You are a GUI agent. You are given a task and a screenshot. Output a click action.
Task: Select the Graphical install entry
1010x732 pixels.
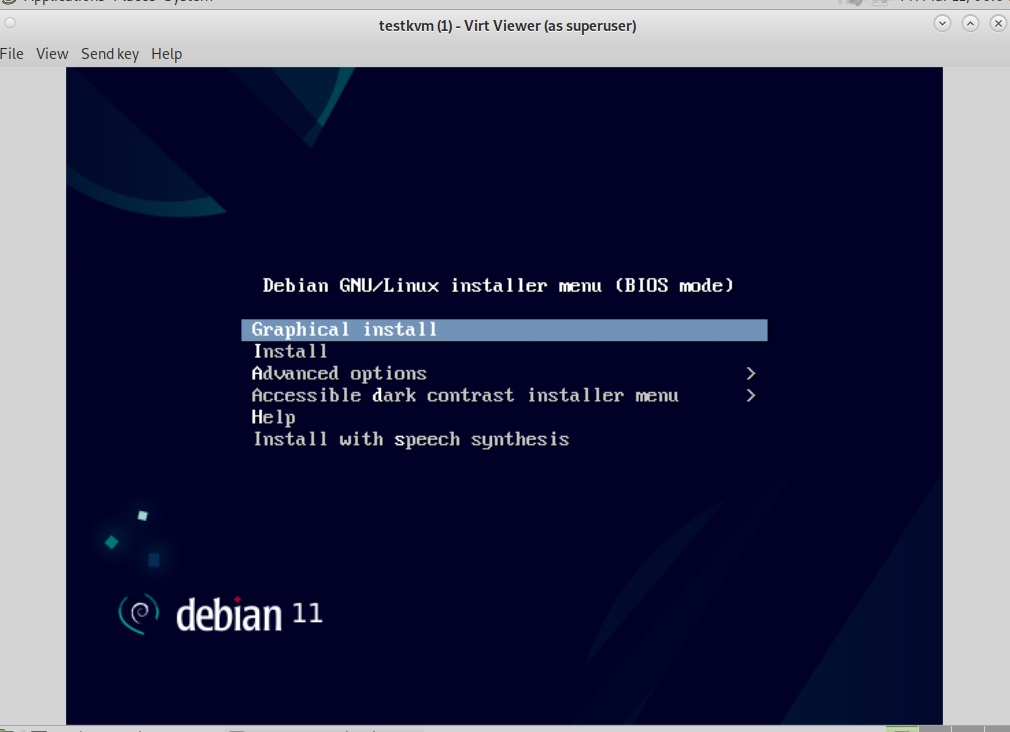[x=504, y=329]
